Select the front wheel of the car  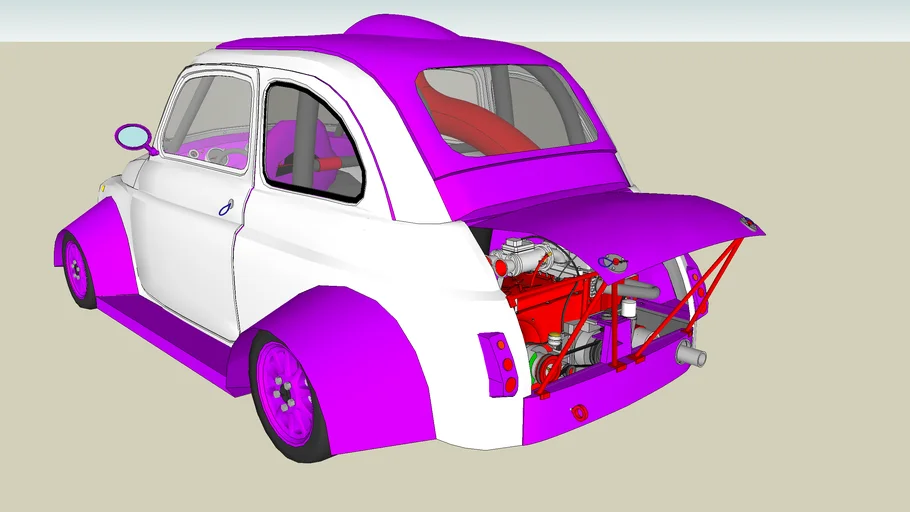point(77,270)
